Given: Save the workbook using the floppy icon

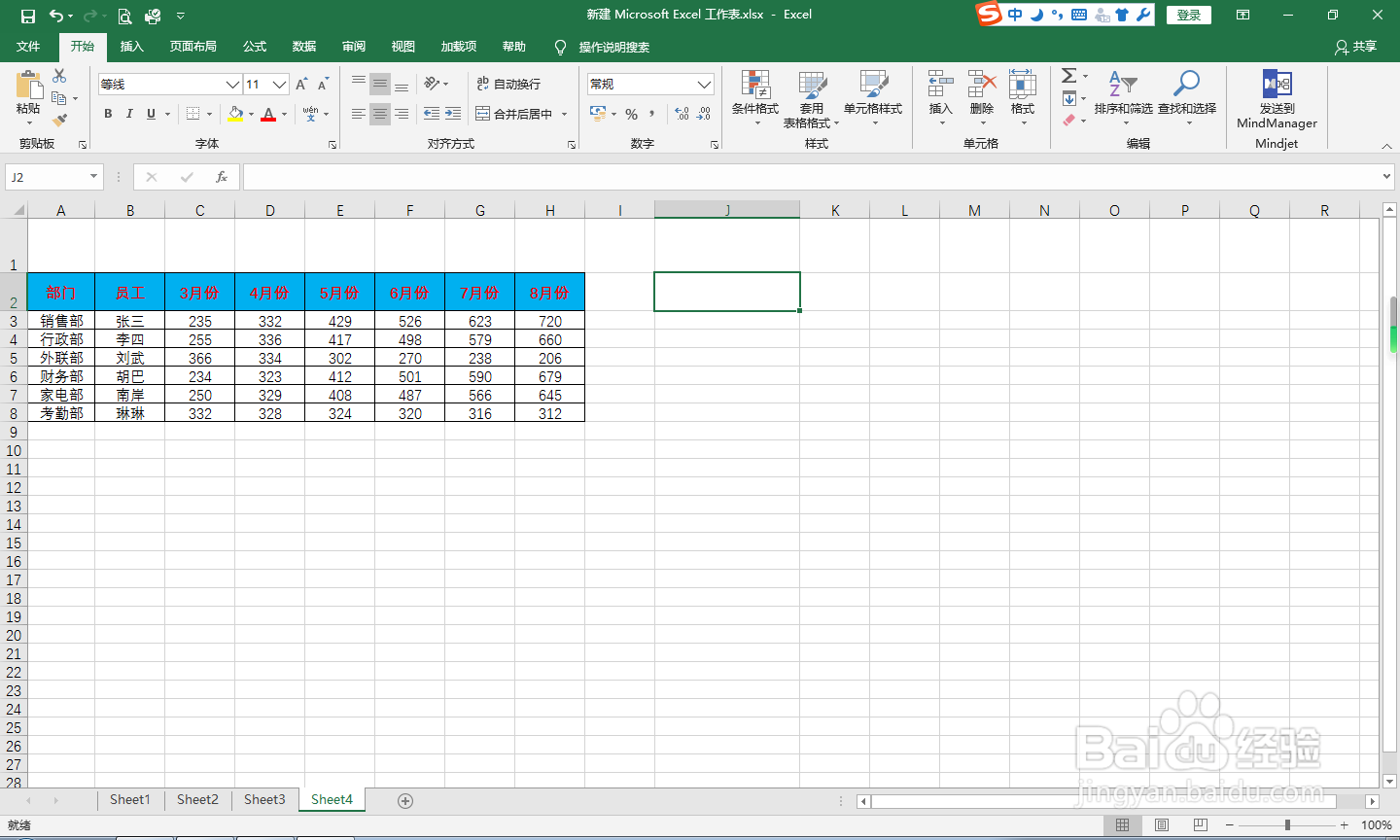Looking at the screenshot, I should click(27, 16).
